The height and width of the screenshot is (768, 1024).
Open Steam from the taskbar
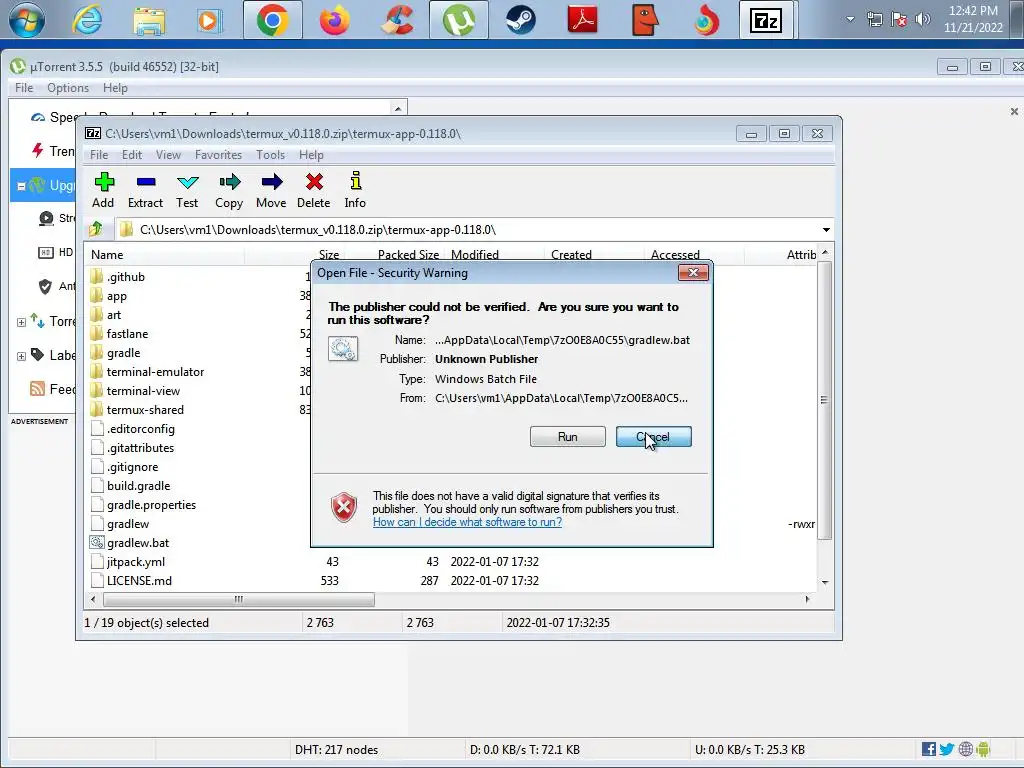click(520, 20)
